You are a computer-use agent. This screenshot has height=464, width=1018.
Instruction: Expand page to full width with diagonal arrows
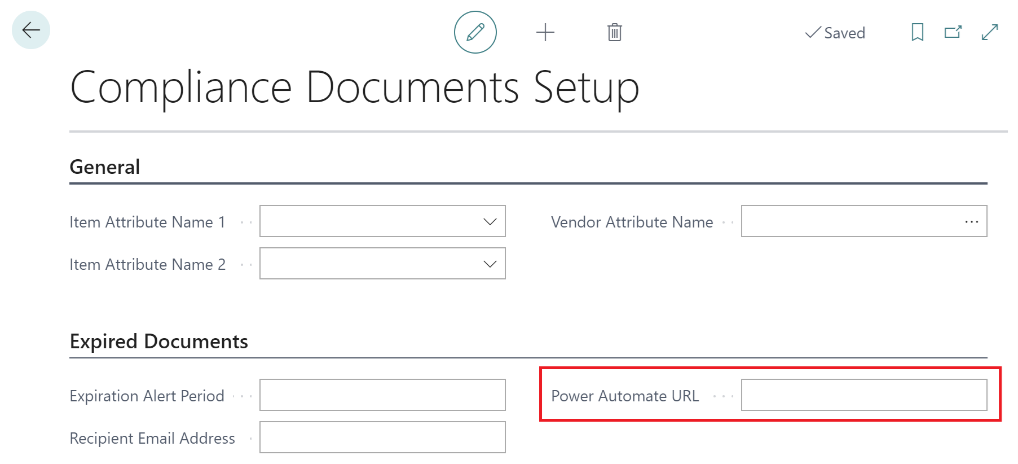click(990, 33)
